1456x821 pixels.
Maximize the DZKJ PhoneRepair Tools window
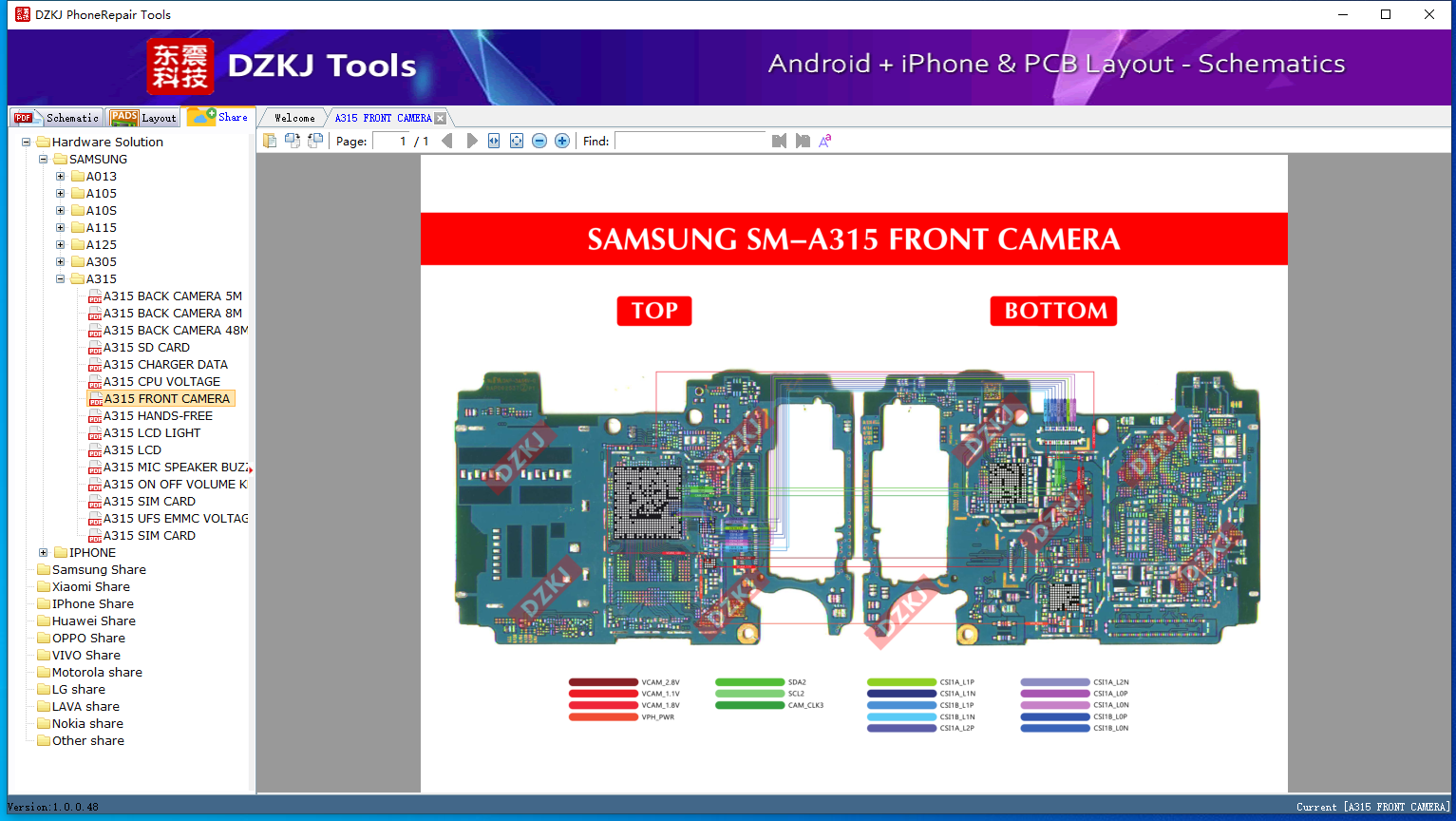(x=1386, y=14)
